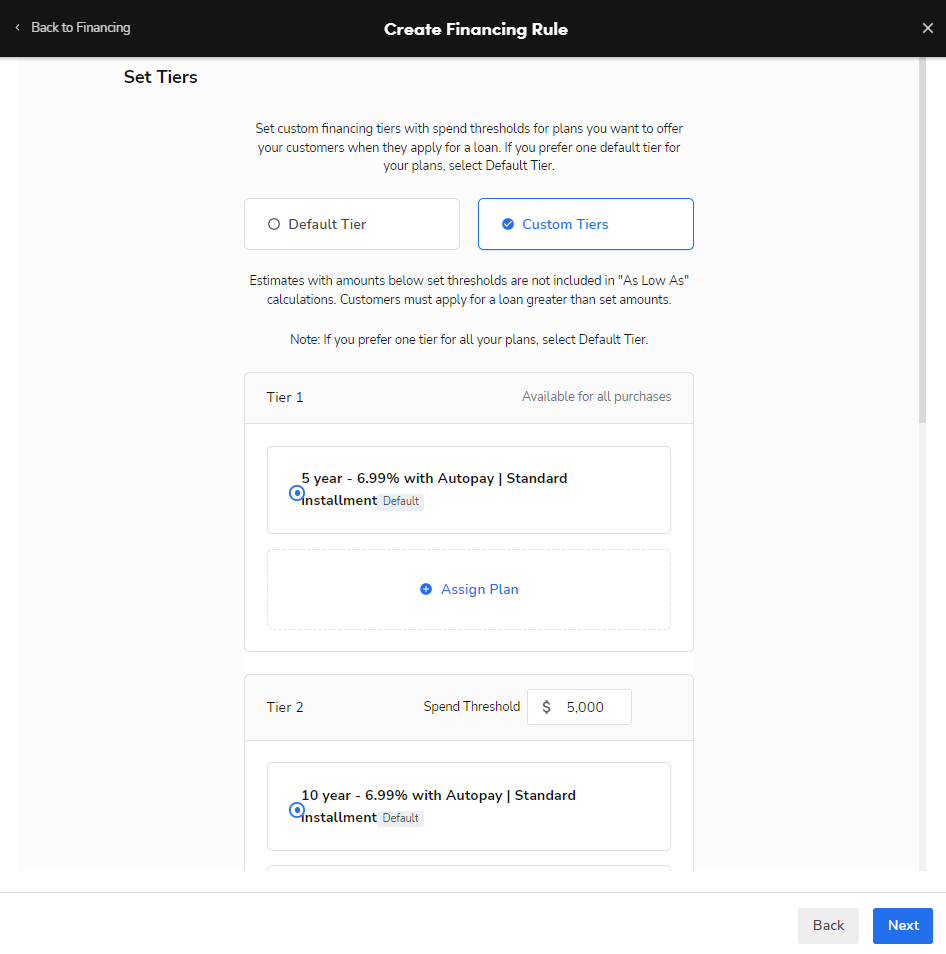Click the Tier 2 header label
The width and height of the screenshot is (946, 954).
click(x=285, y=707)
